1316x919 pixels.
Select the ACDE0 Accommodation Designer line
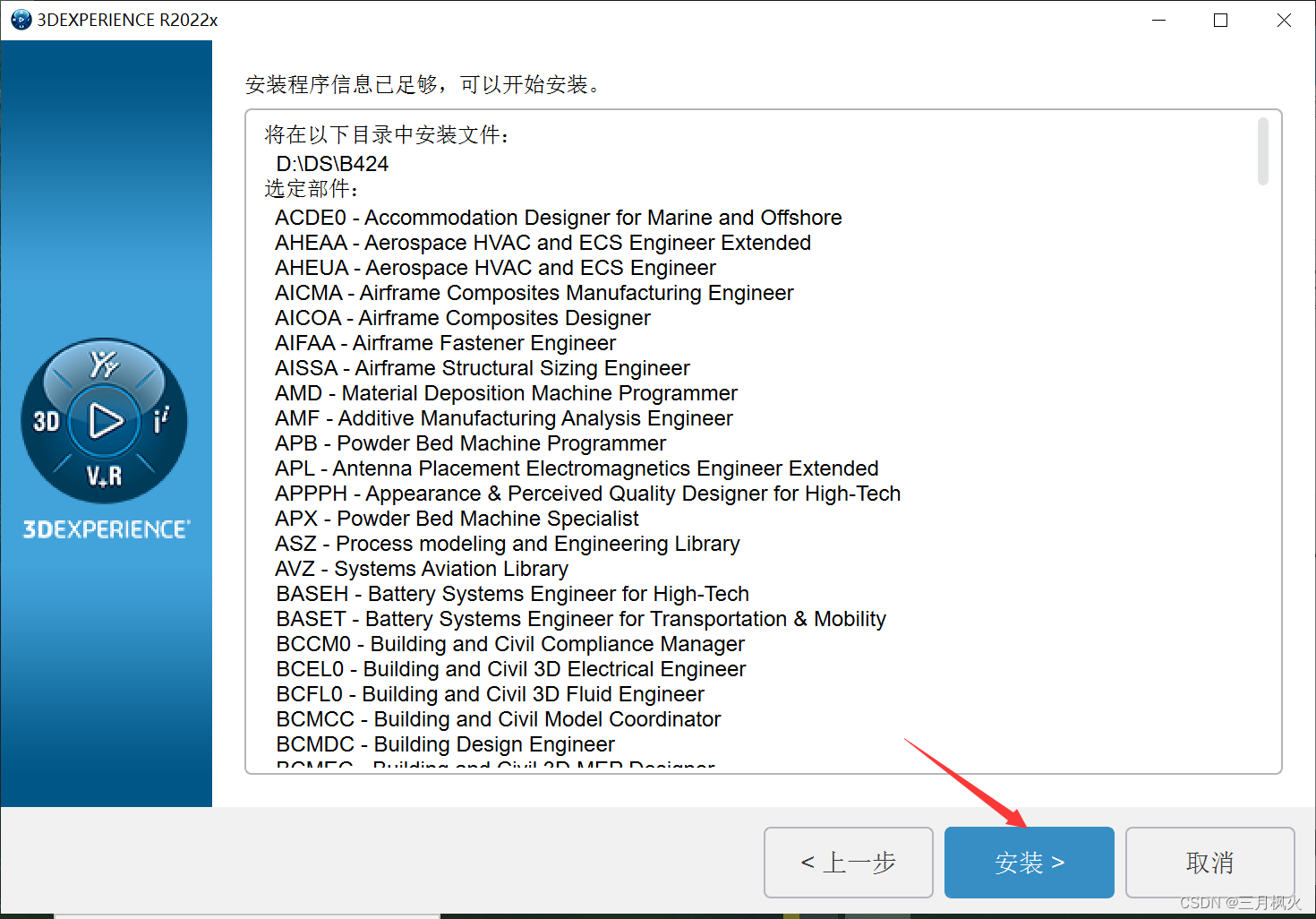pyautogui.click(x=559, y=218)
